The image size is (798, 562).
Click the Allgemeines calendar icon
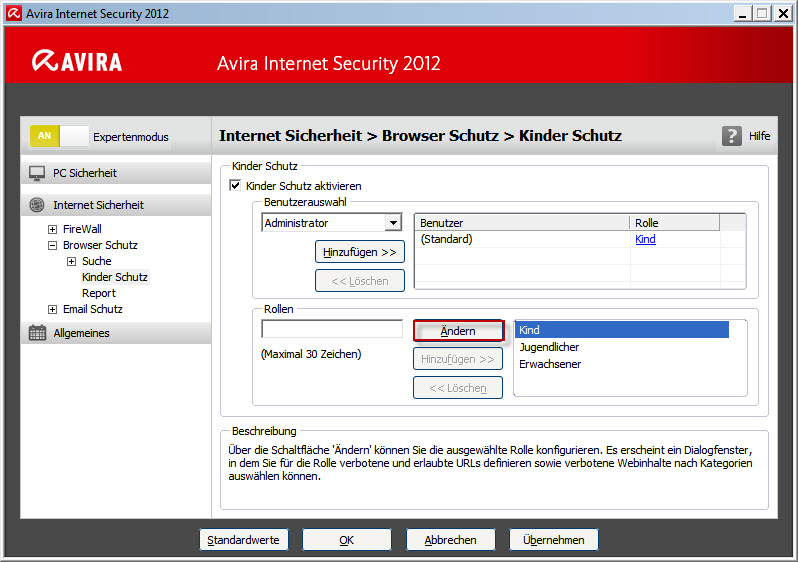click(x=37, y=332)
